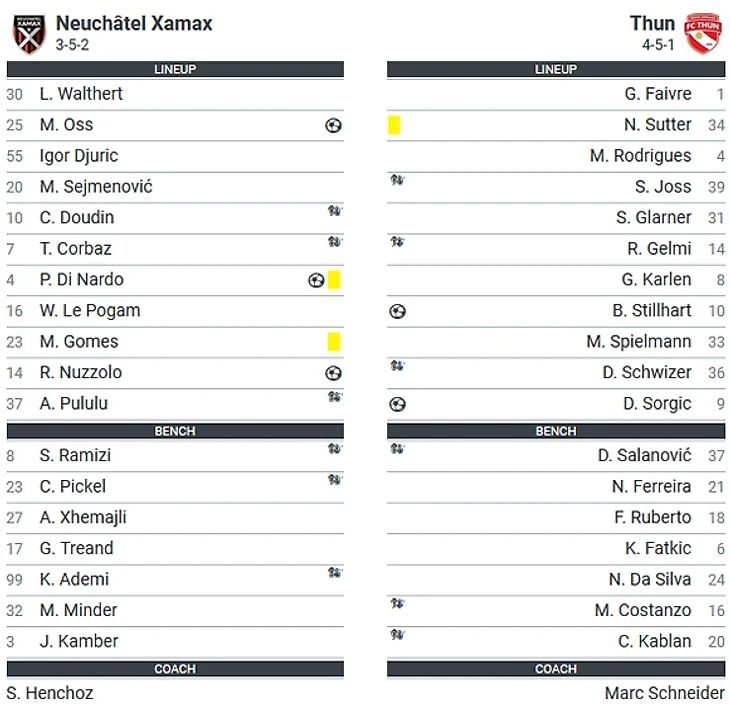The width and height of the screenshot is (730, 707).
Task: Click the yellow card beside M. Gomes
Action: coord(334,342)
